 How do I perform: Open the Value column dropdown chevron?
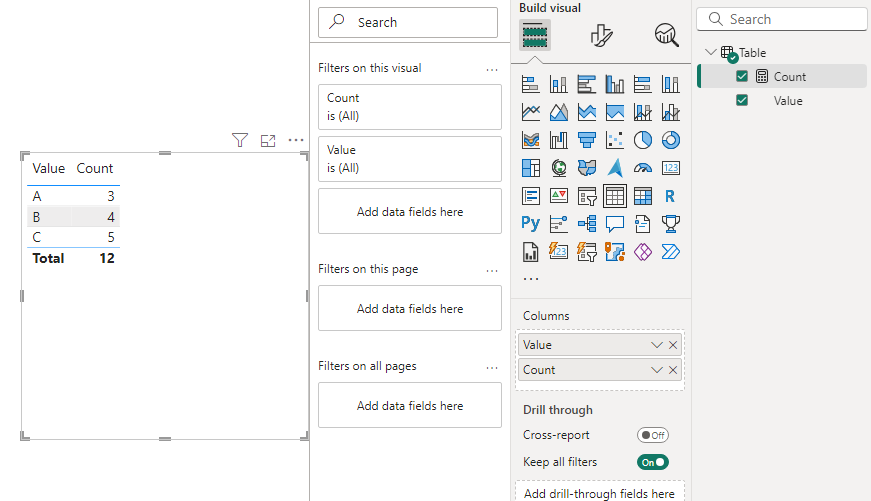coord(657,345)
